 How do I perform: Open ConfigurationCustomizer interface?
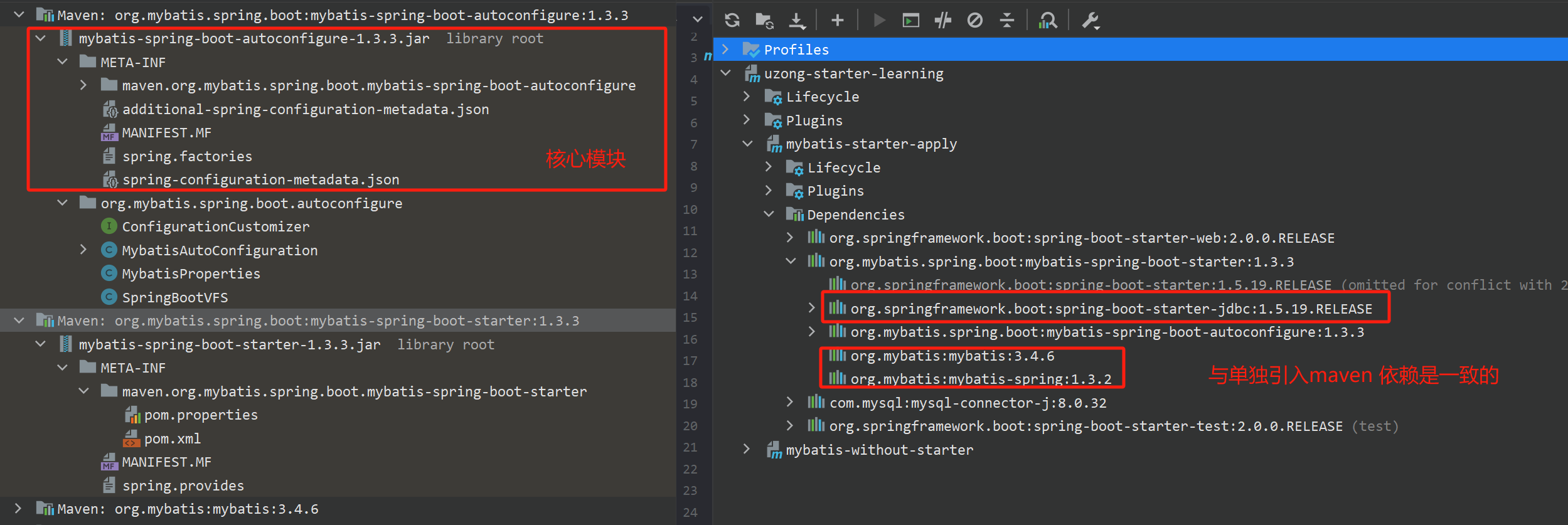216,226
